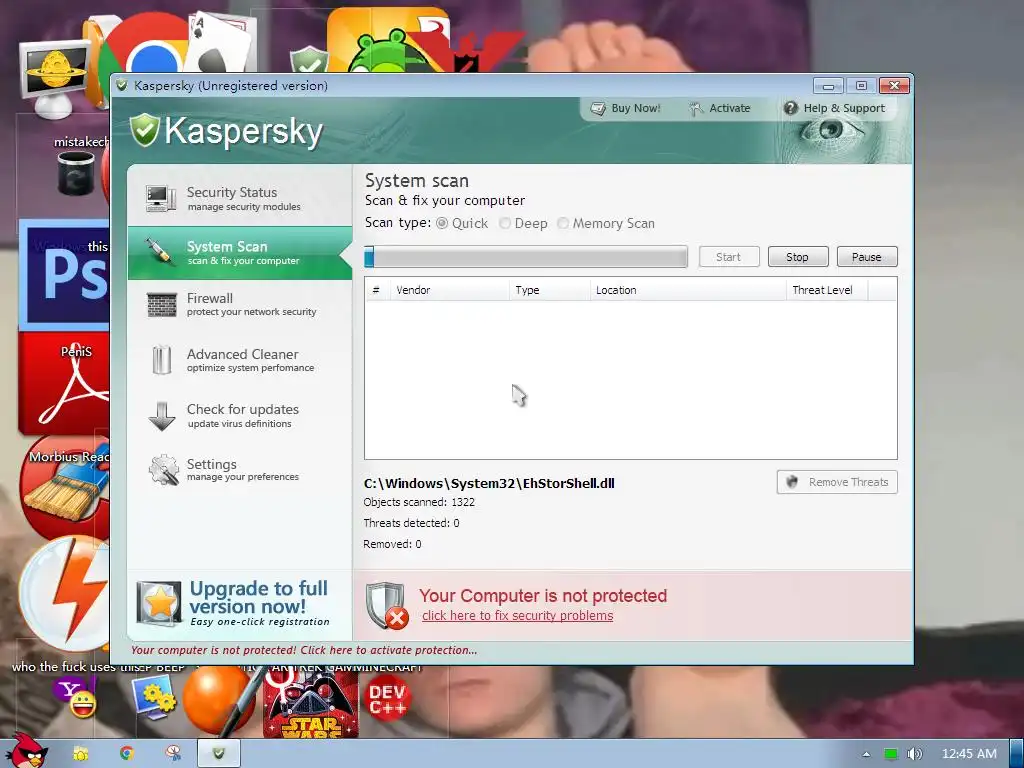Open the gears monitor desktop icon
This screenshot has width=1024, height=768.
154,697
